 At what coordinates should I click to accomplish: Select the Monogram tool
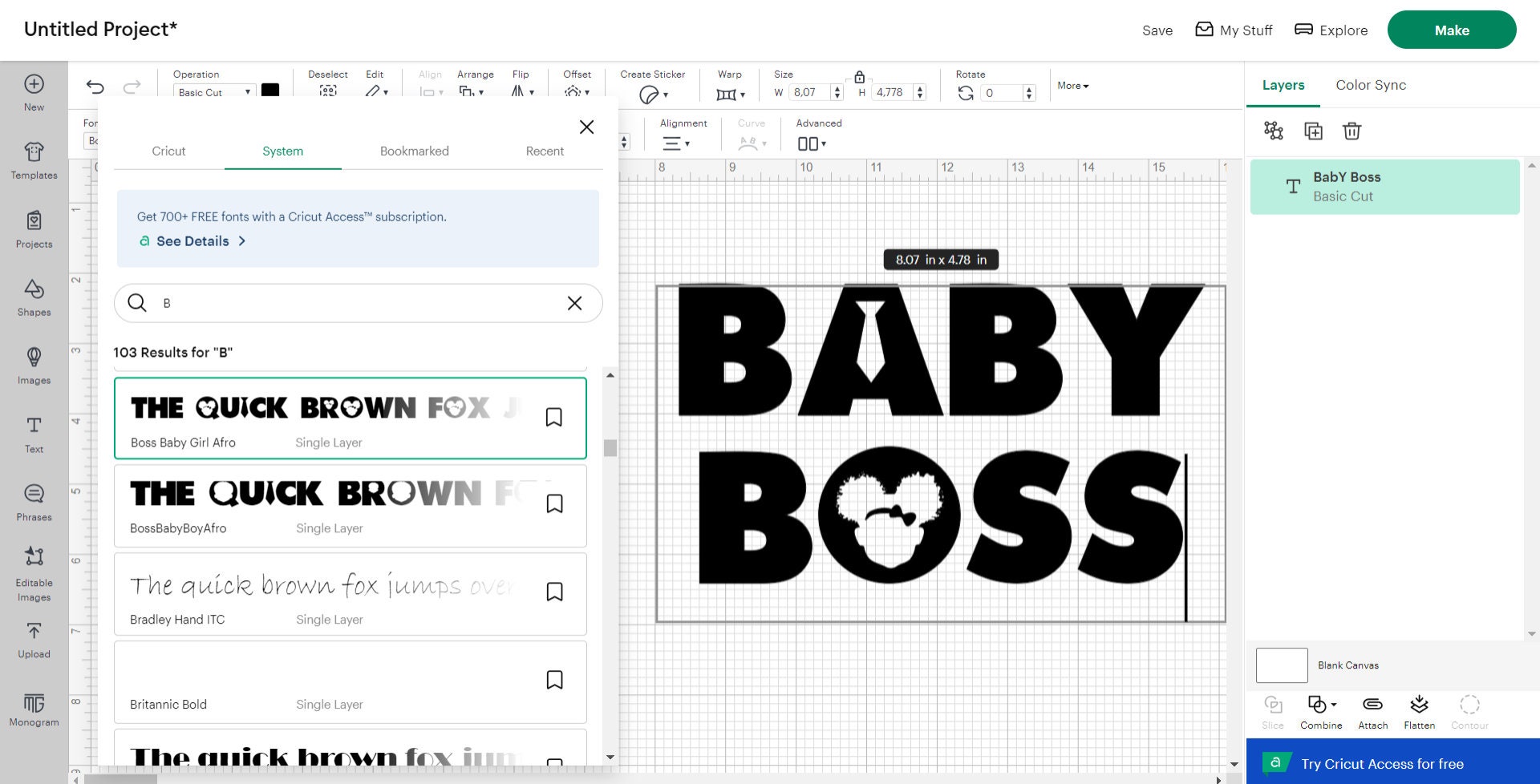tap(33, 709)
